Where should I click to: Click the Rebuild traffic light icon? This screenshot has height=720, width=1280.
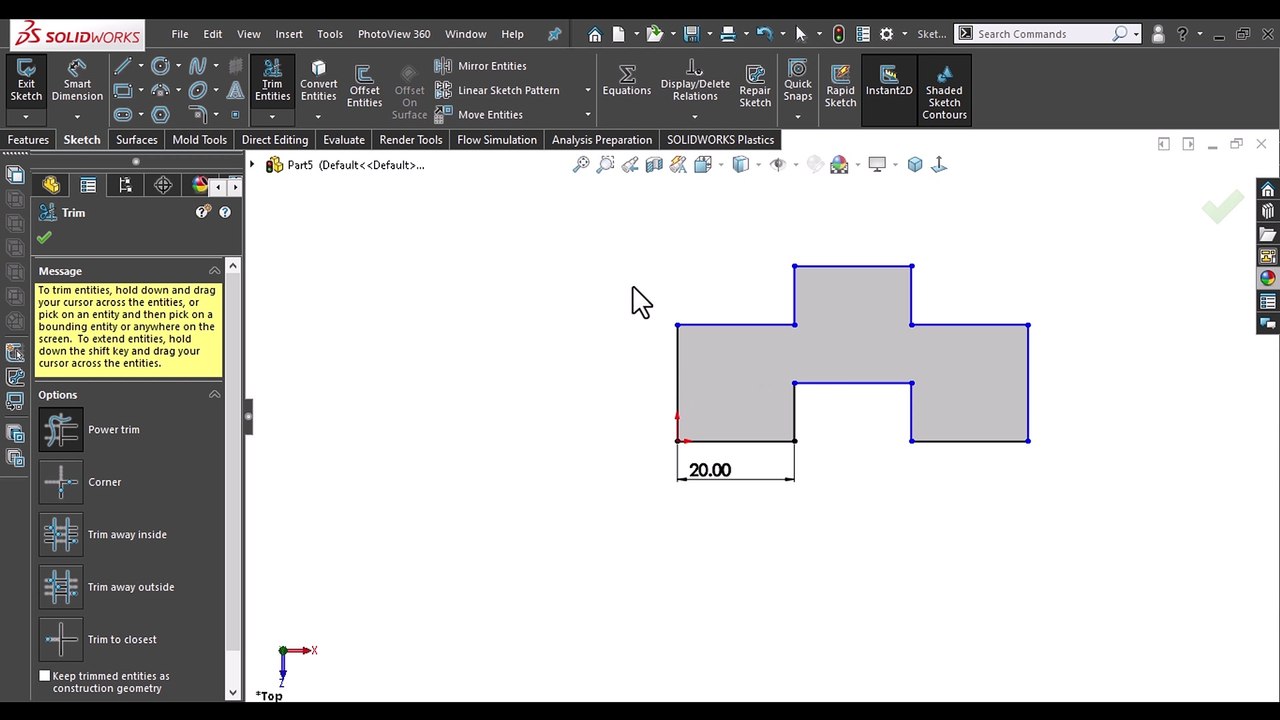(x=838, y=34)
